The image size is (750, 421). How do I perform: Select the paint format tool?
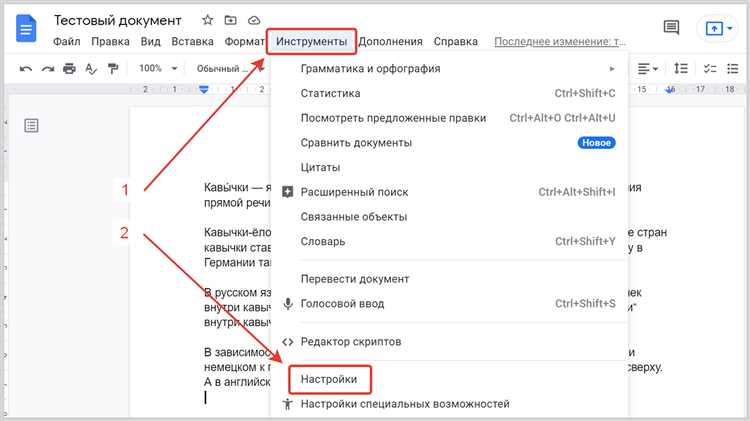click(x=113, y=69)
